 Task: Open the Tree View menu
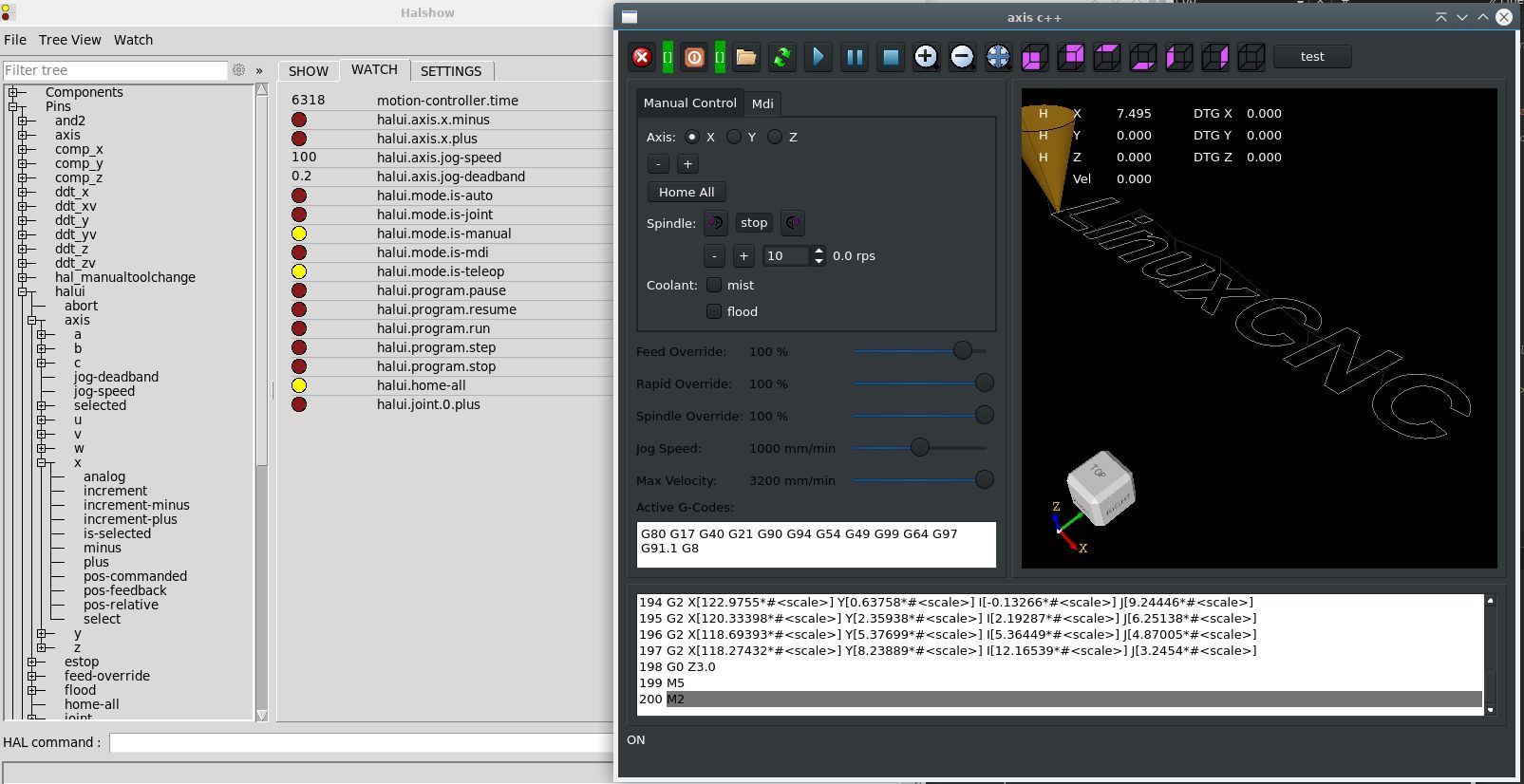69,40
